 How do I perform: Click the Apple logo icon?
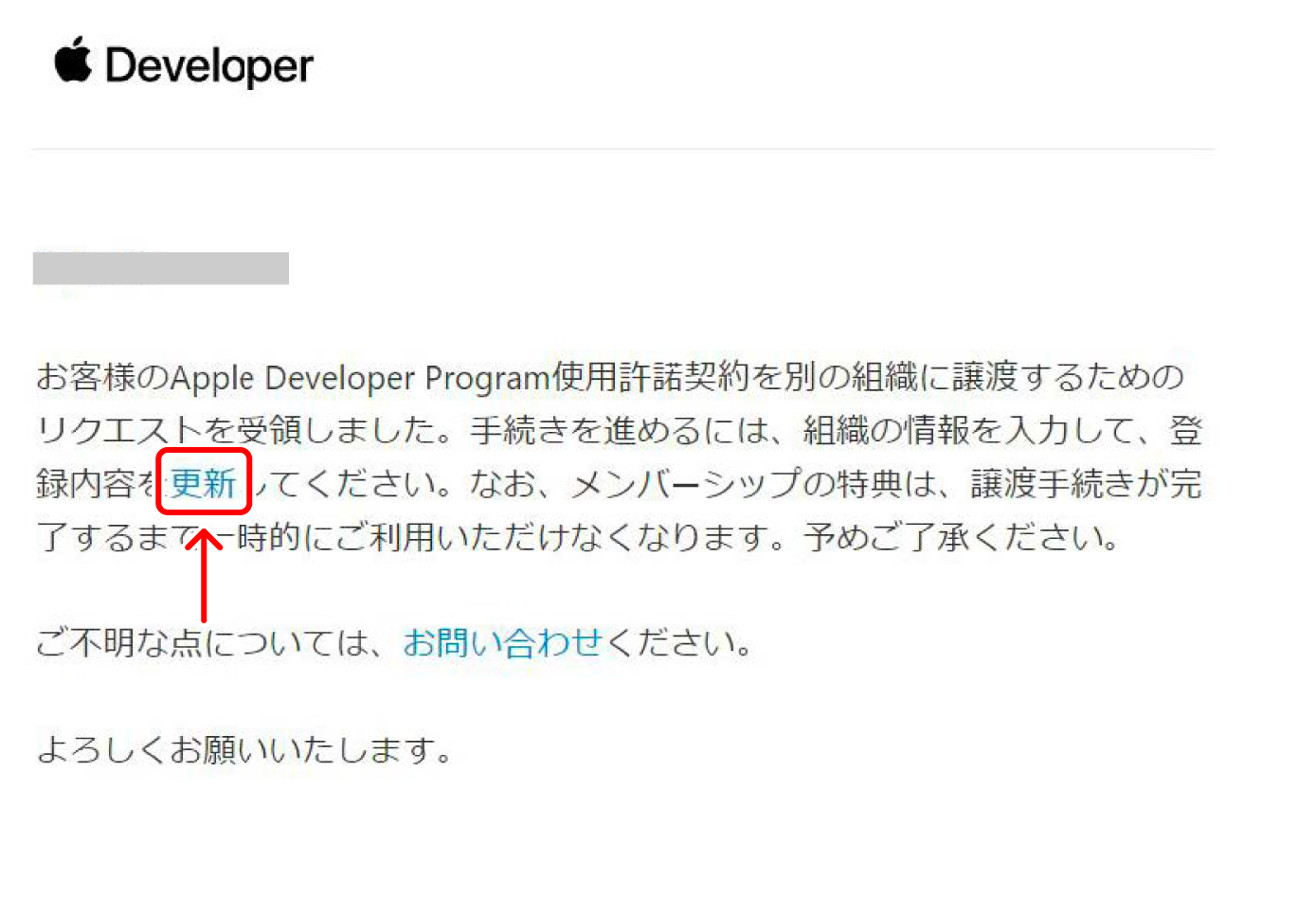[73, 61]
